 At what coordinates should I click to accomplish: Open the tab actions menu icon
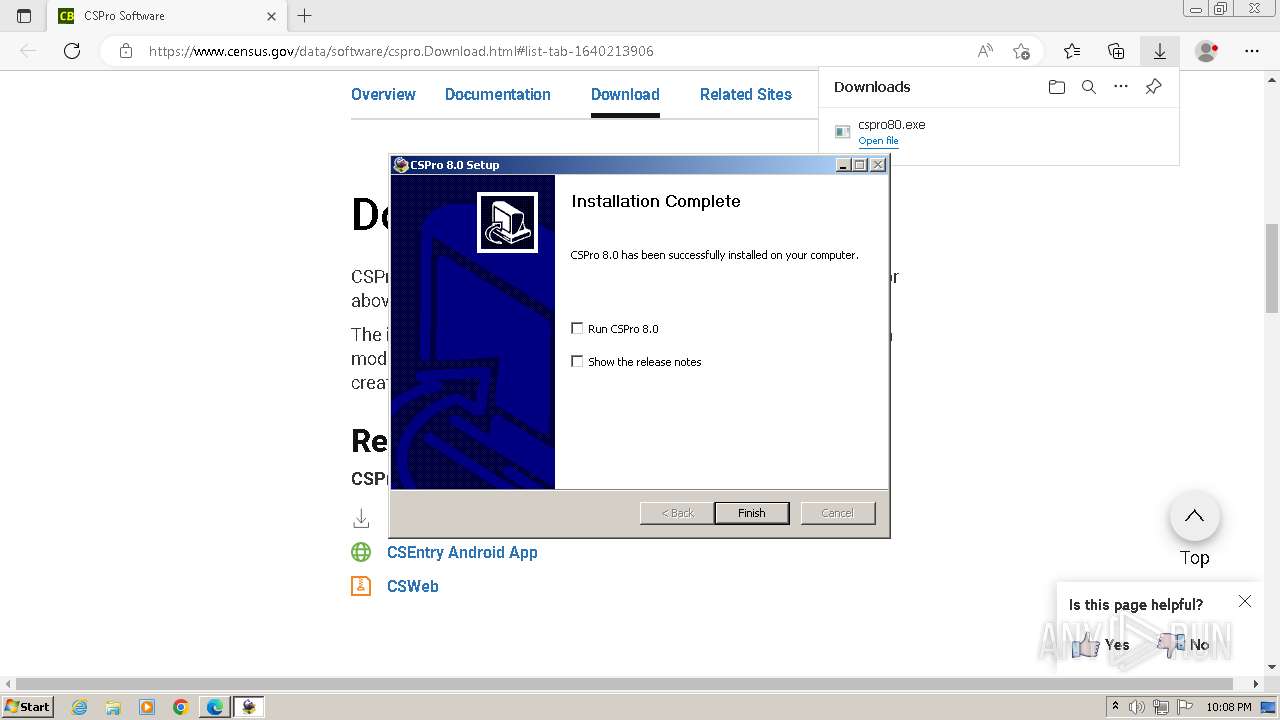point(24,16)
